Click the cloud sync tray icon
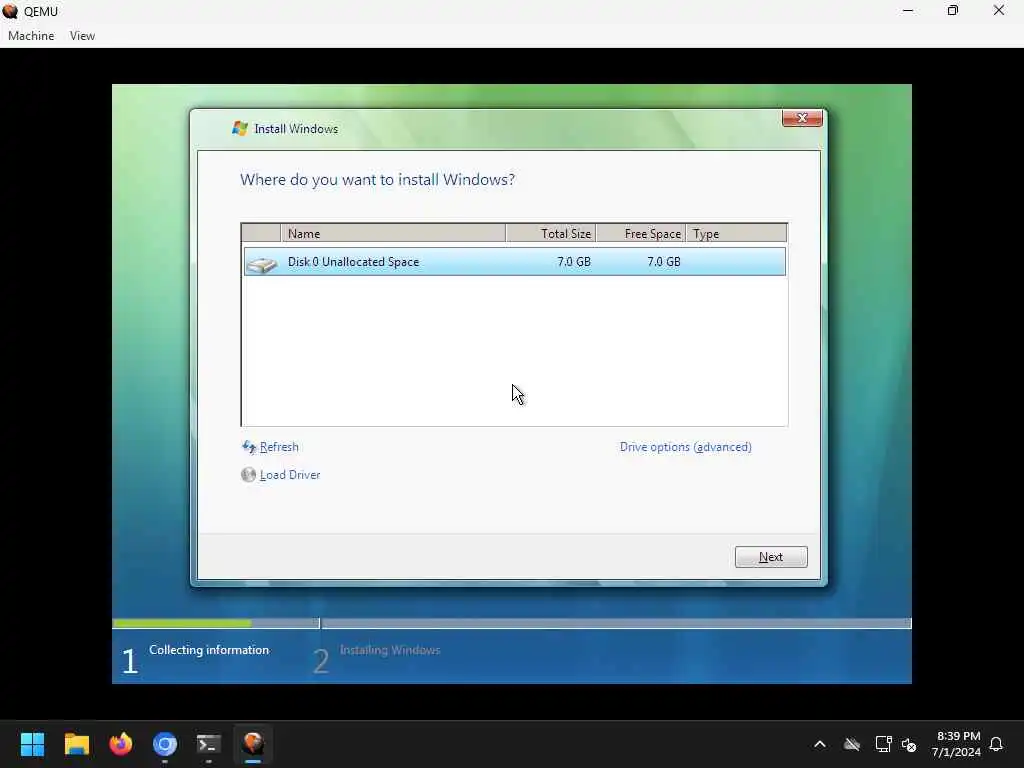 point(852,744)
